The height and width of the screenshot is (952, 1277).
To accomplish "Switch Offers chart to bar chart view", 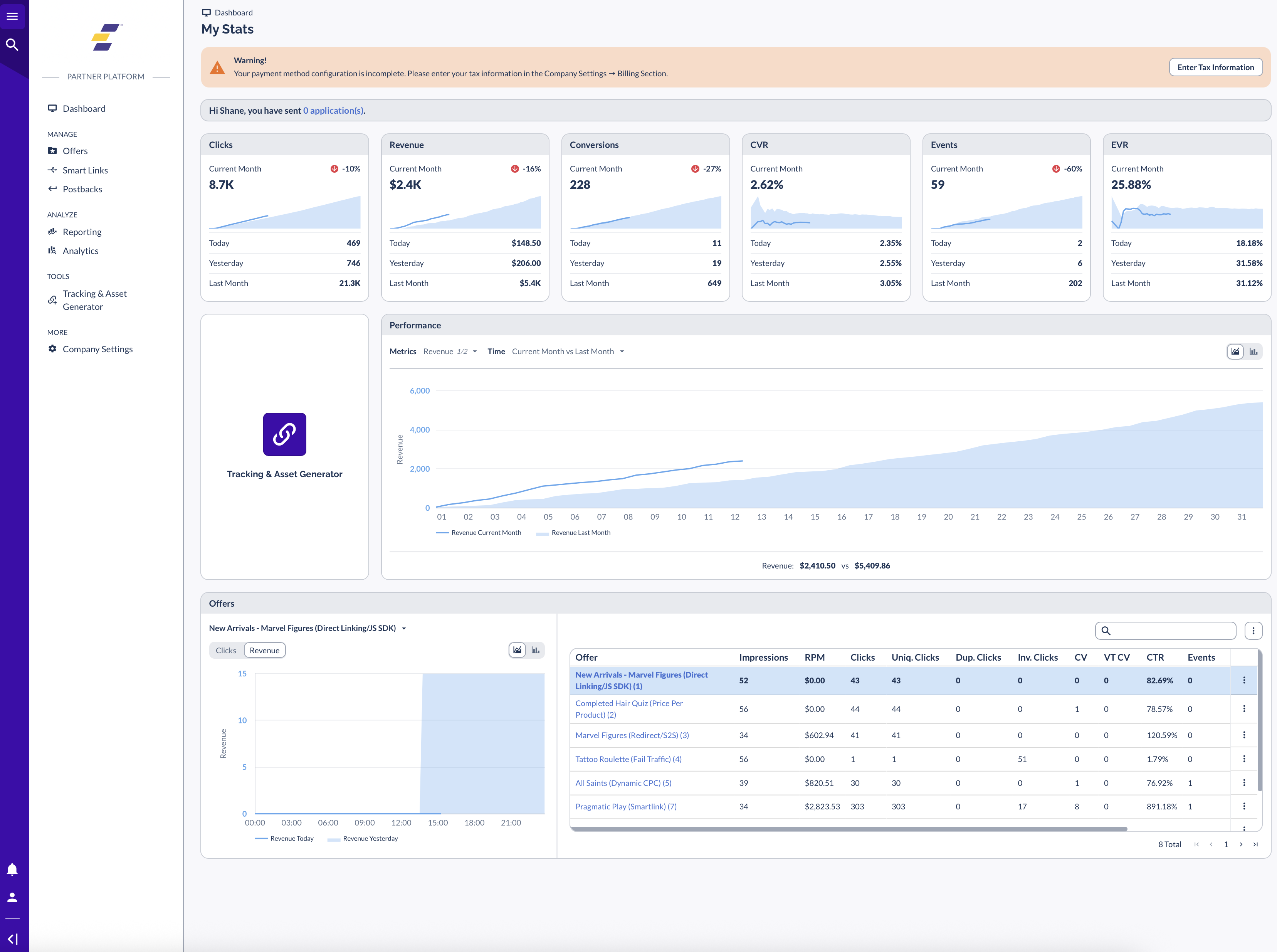I will coord(535,650).
